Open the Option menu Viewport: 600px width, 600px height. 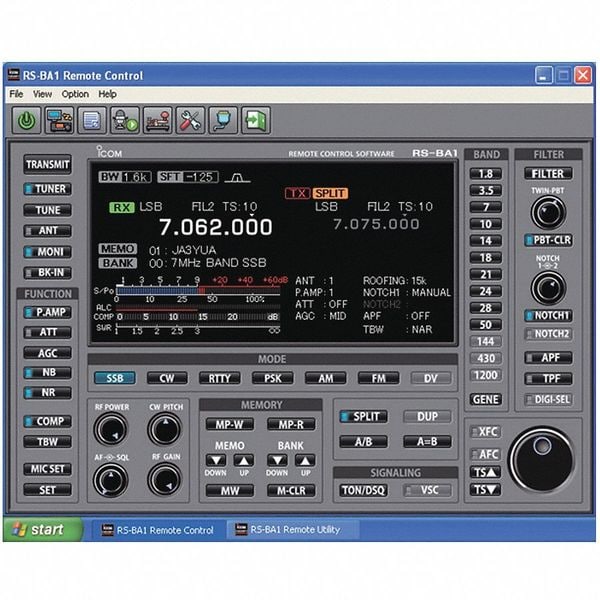coord(75,94)
